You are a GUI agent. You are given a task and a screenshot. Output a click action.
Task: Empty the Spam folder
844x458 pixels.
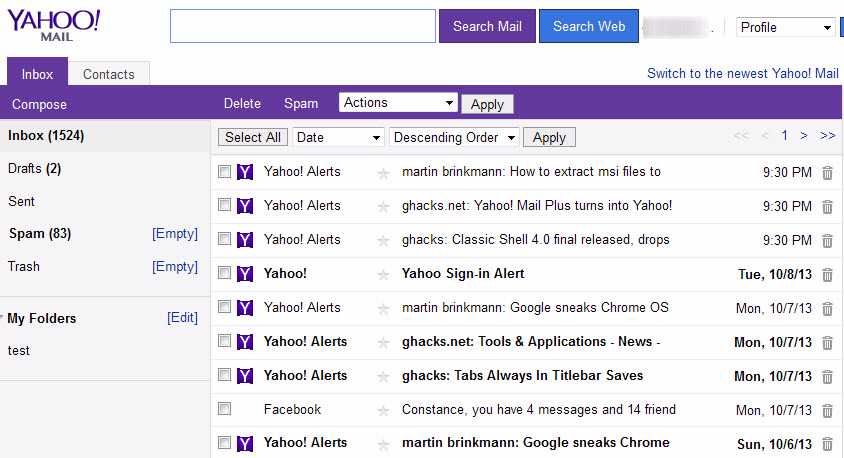(x=175, y=234)
